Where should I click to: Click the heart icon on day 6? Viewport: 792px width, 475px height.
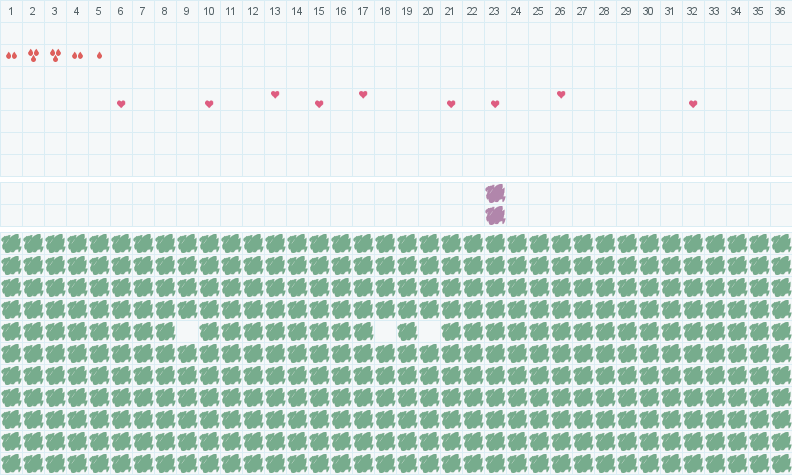pyautogui.click(x=121, y=104)
